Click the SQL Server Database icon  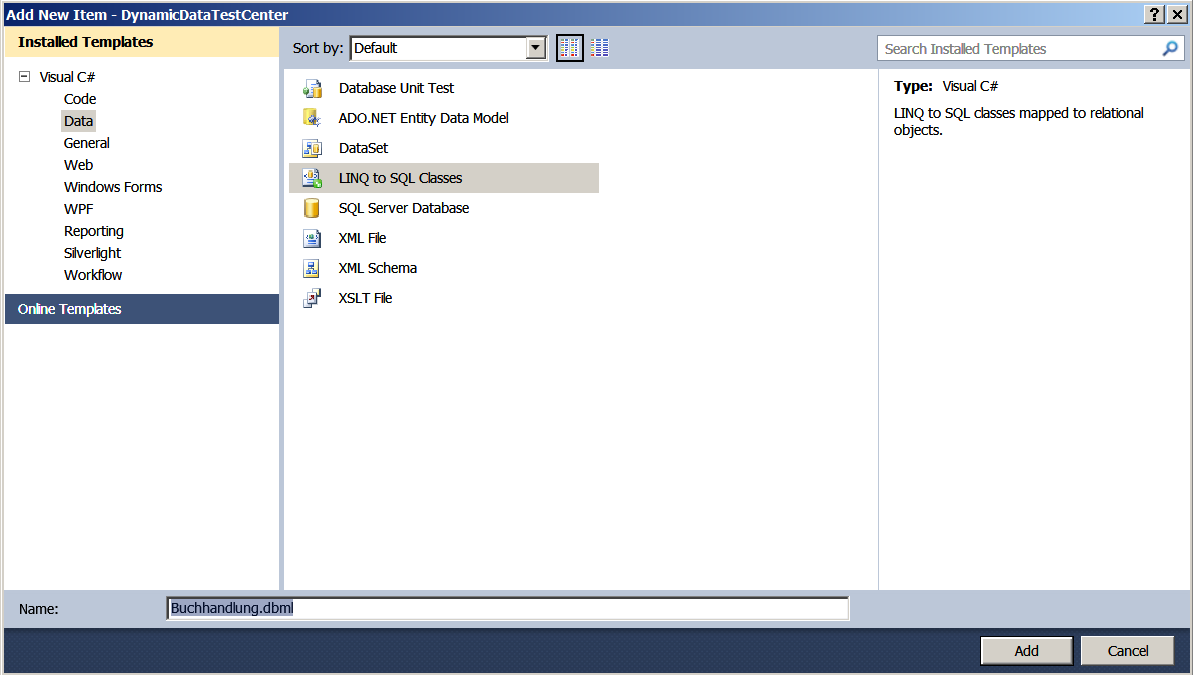coord(312,208)
